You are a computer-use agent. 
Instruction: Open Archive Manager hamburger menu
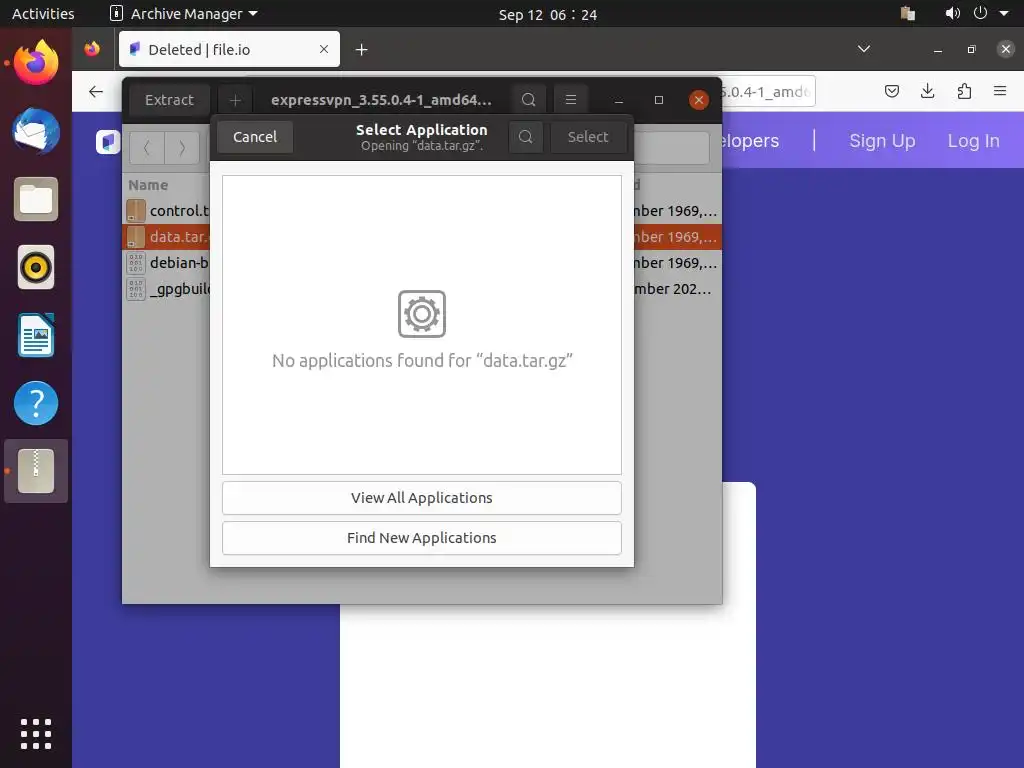571,100
